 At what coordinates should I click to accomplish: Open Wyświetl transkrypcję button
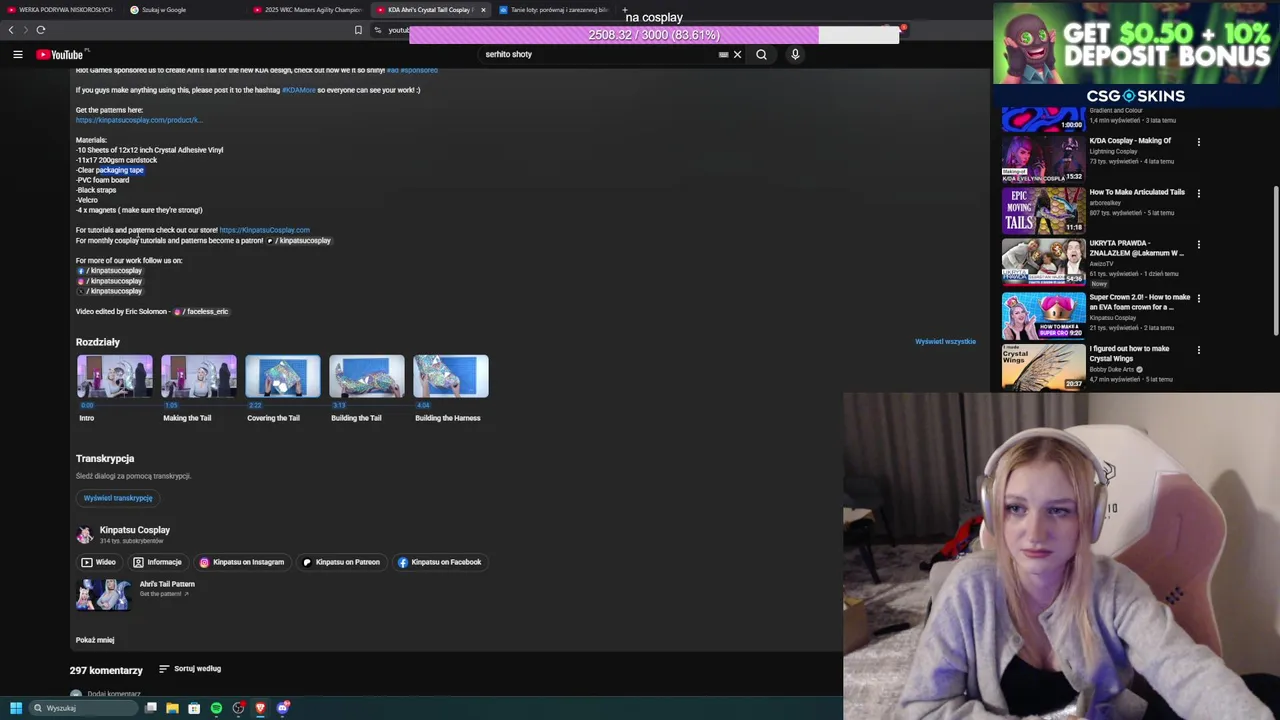(118, 498)
